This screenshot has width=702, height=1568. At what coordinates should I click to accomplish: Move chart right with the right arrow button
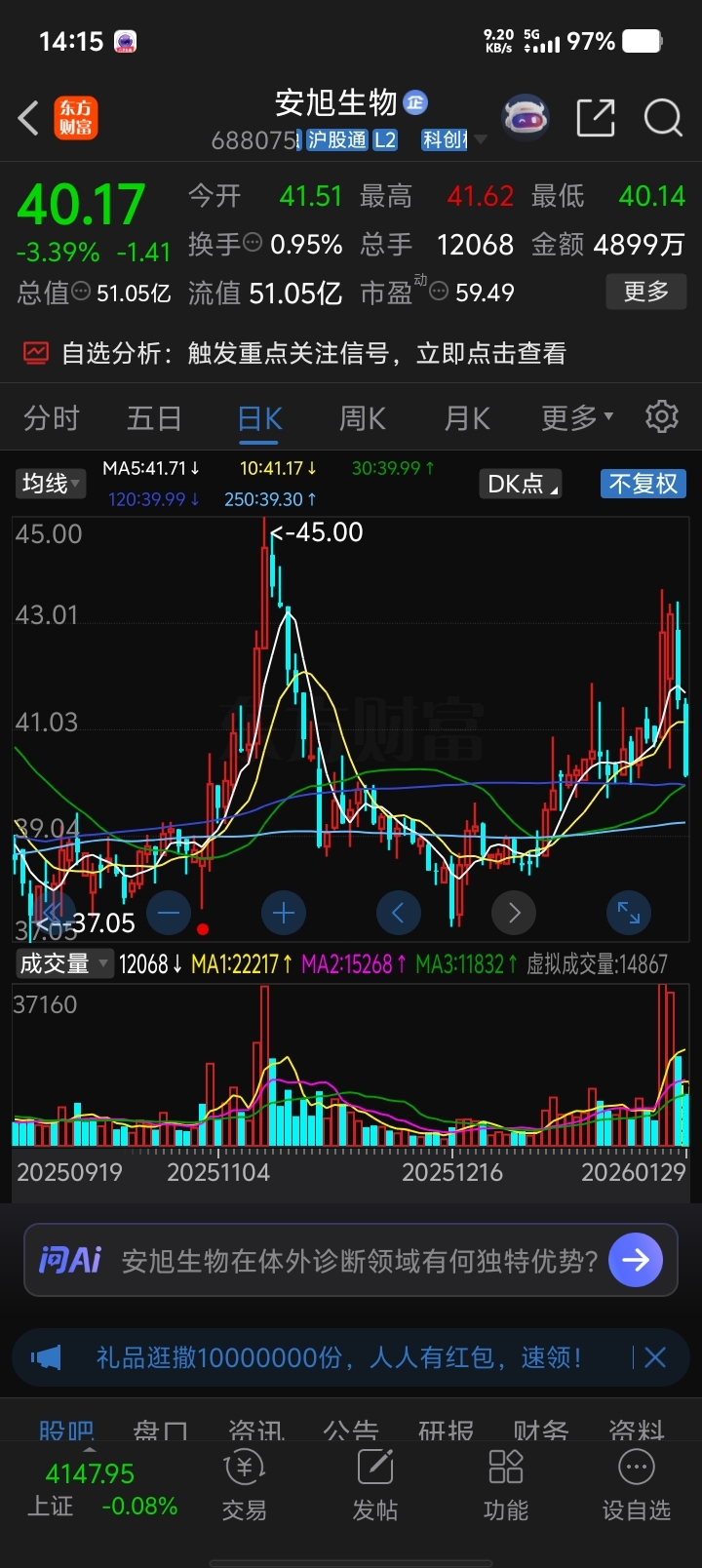[x=514, y=913]
